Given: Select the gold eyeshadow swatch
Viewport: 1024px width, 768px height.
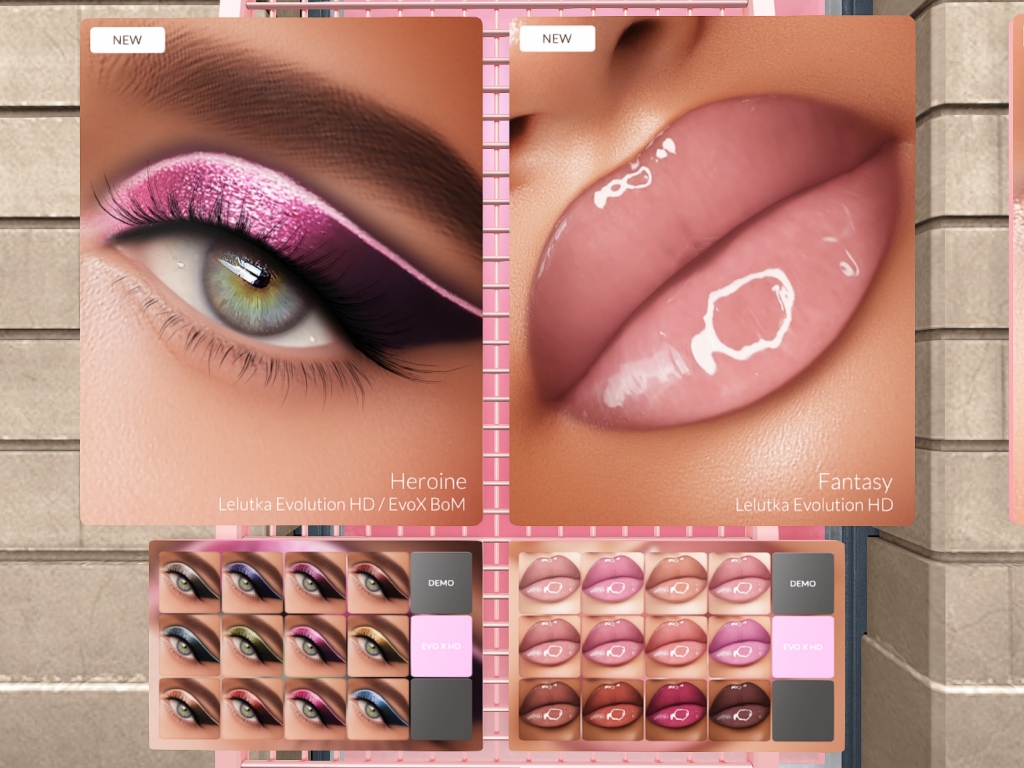Looking at the screenshot, I should 378,646.
